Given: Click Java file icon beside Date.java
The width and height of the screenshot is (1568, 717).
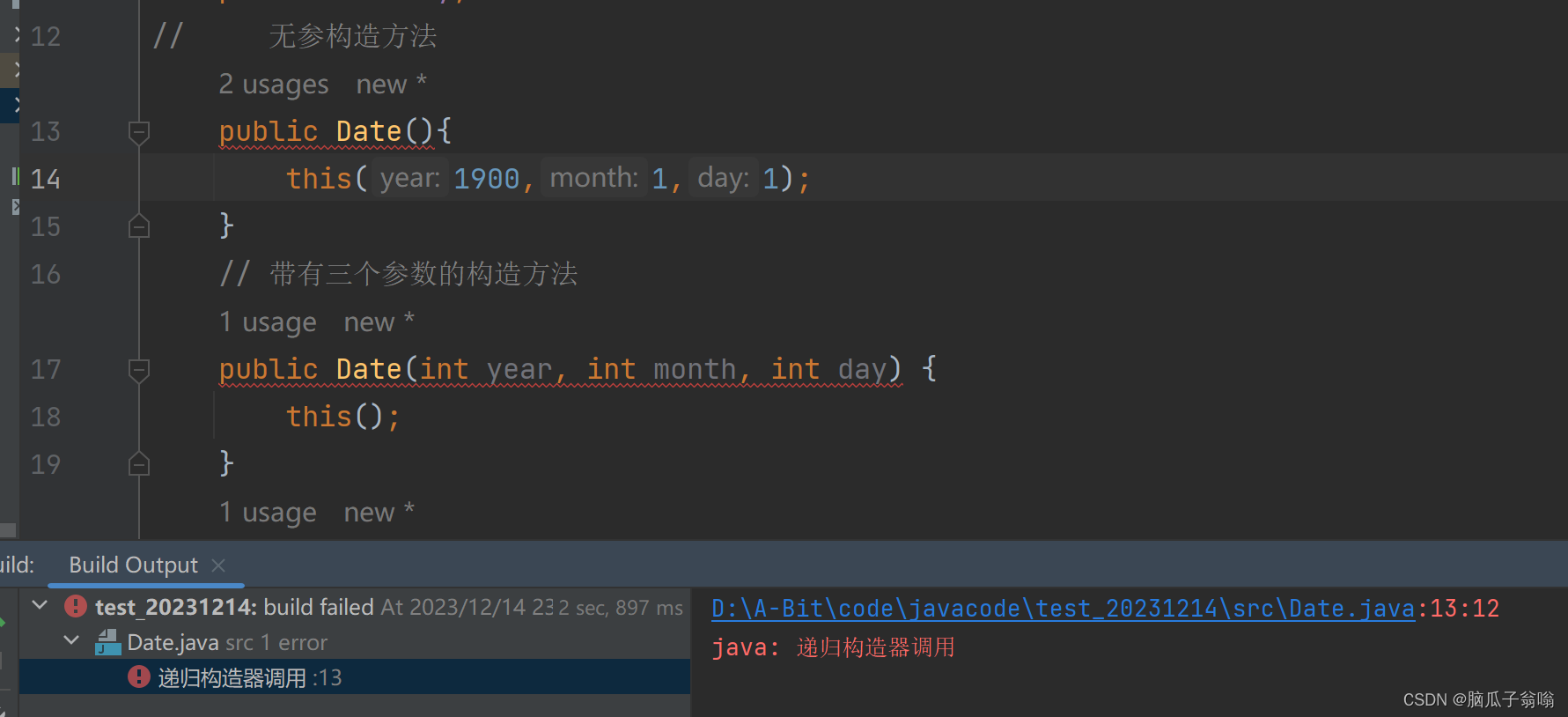Looking at the screenshot, I should 107,642.
